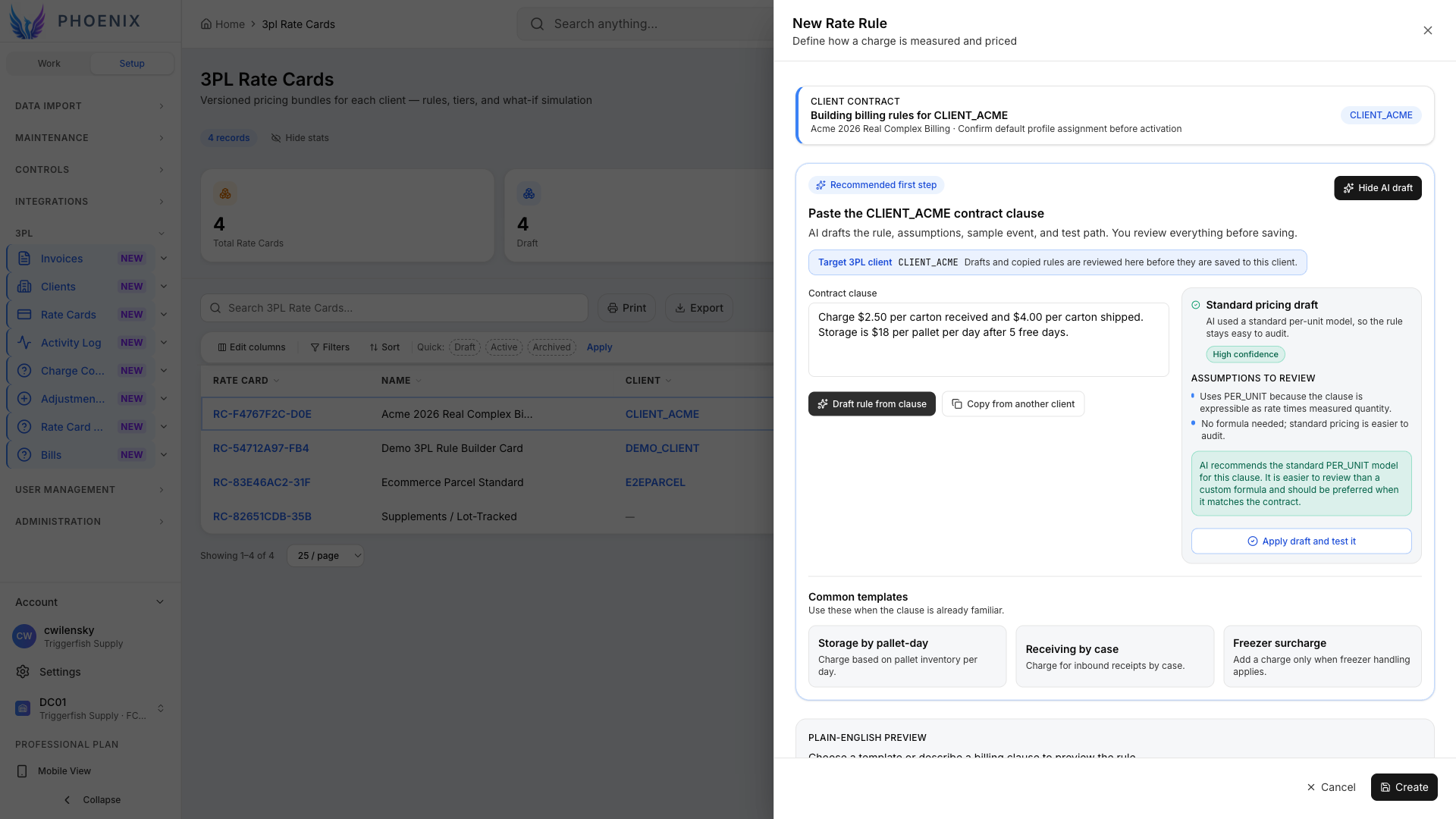Image resolution: width=1456 pixels, height=819 pixels.
Task: Sort by the Rate Card column header
Action: coord(246,381)
